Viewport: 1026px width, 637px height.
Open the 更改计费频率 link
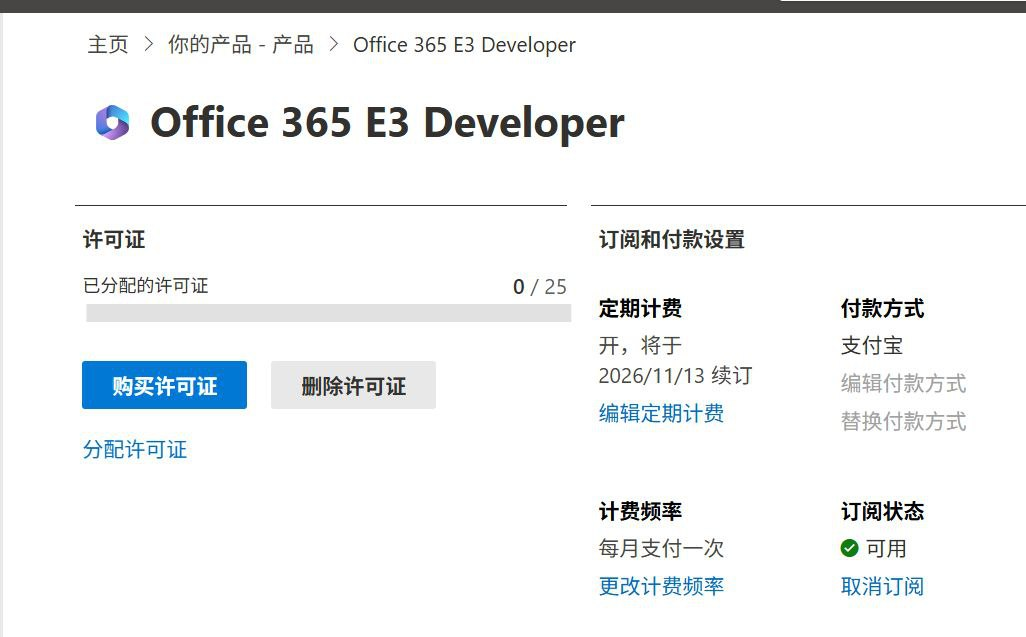pyautogui.click(x=661, y=586)
